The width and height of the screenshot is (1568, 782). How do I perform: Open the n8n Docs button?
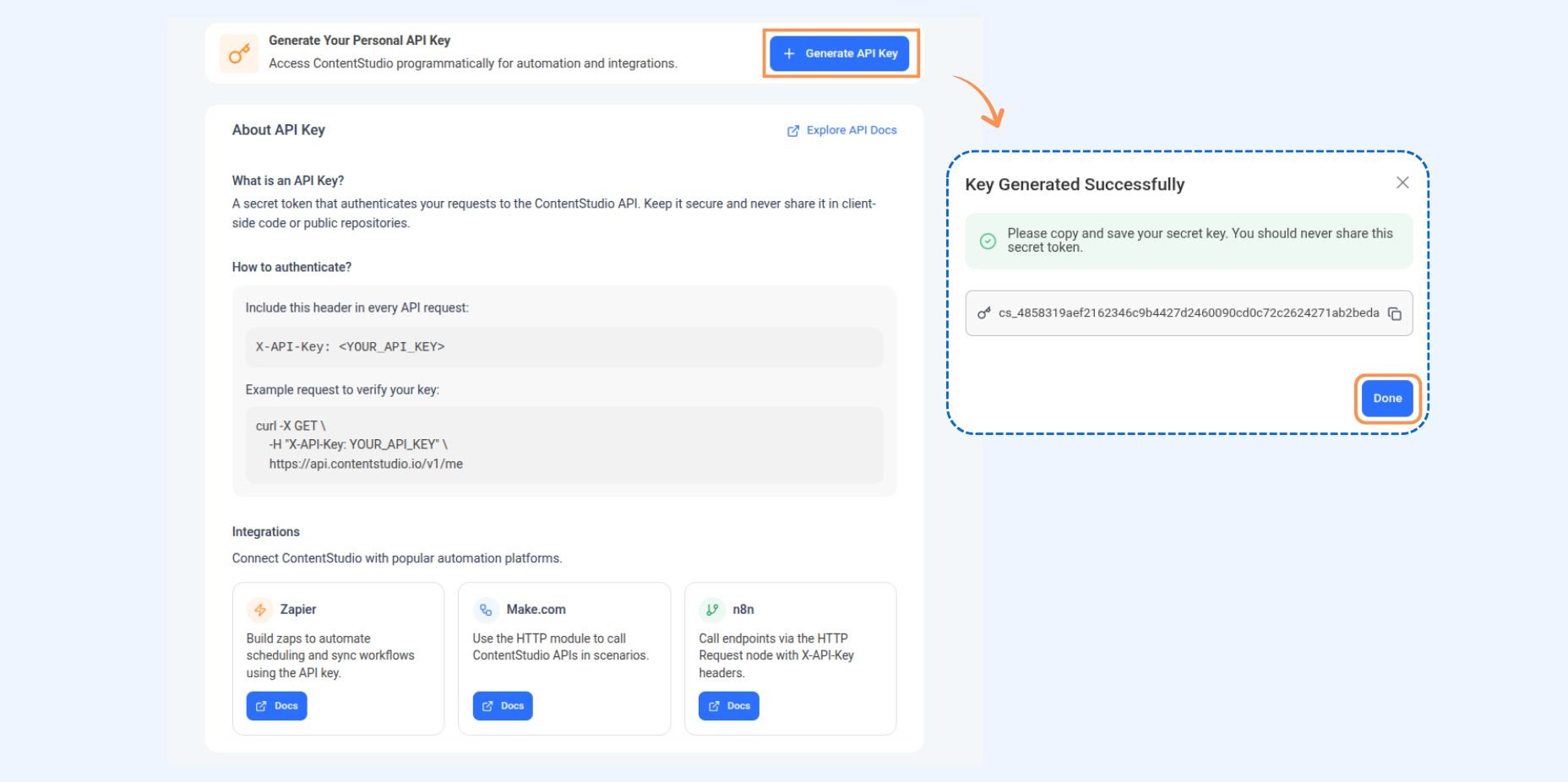(728, 706)
